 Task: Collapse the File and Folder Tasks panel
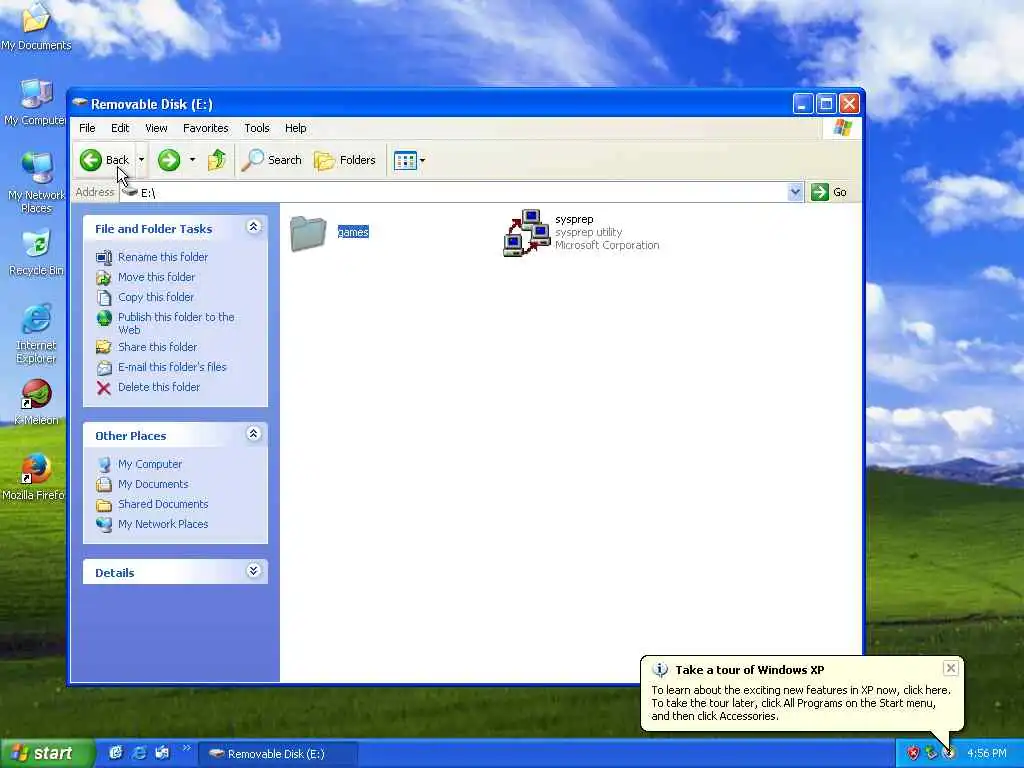click(253, 227)
